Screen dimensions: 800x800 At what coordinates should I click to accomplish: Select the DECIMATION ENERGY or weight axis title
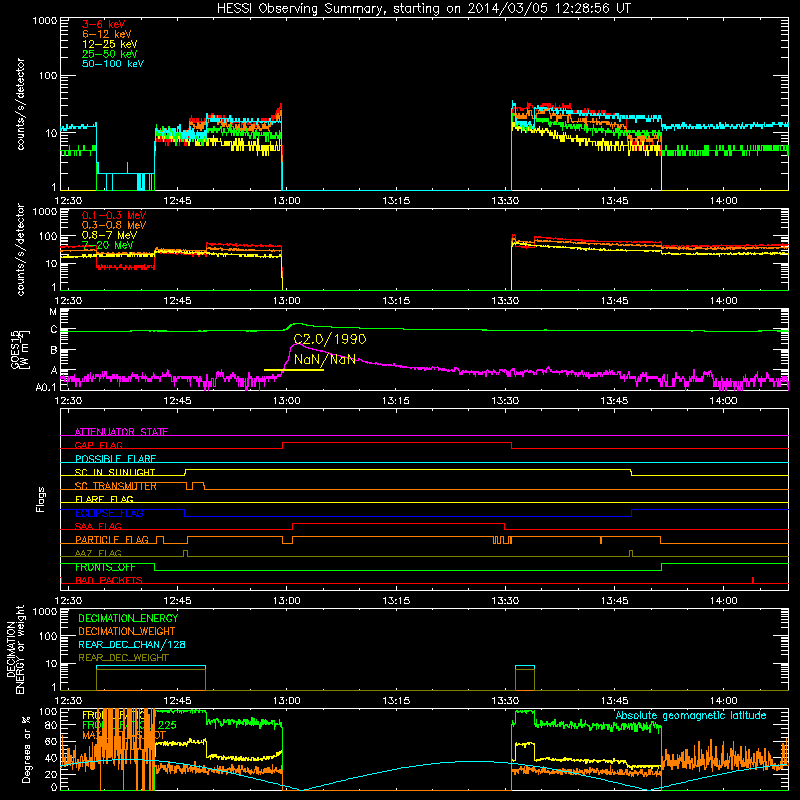point(15,649)
